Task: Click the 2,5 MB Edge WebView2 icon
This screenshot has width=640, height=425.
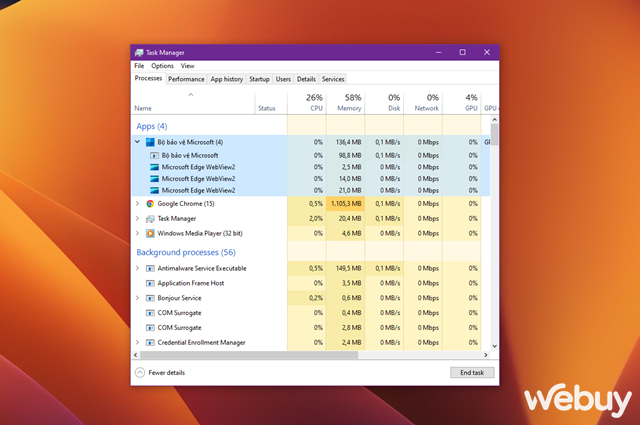Action: (154, 167)
